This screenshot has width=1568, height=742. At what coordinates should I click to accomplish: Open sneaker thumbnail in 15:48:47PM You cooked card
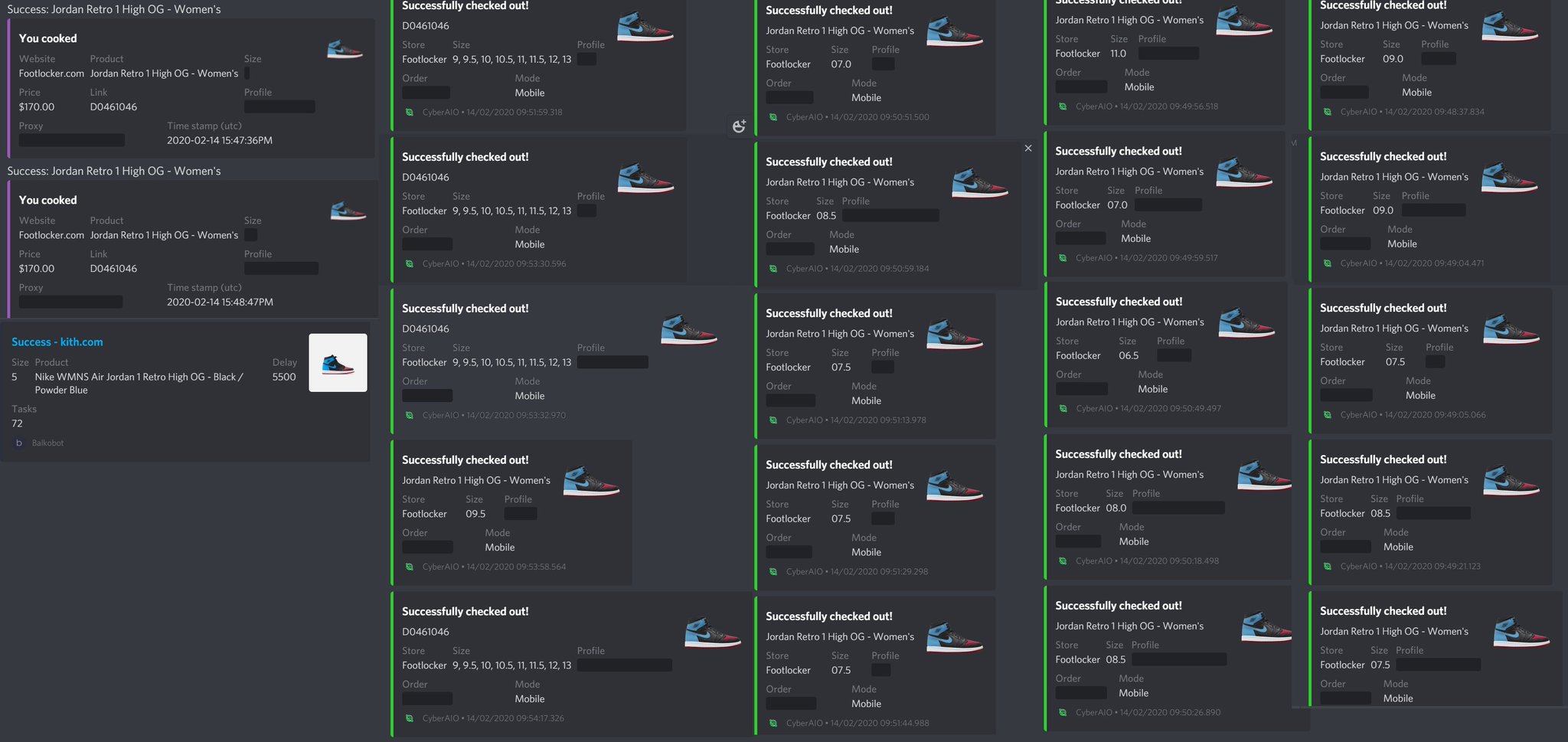pos(348,211)
